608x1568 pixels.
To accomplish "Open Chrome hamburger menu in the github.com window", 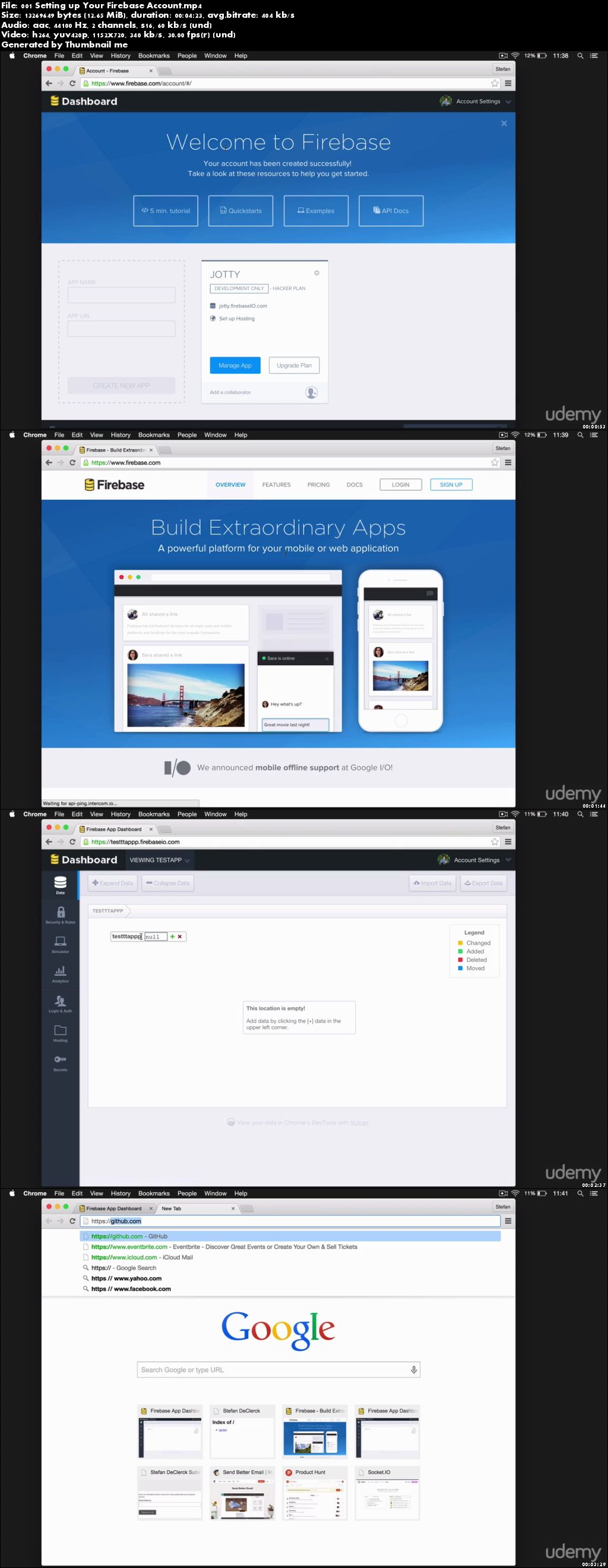I will [x=508, y=1221].
